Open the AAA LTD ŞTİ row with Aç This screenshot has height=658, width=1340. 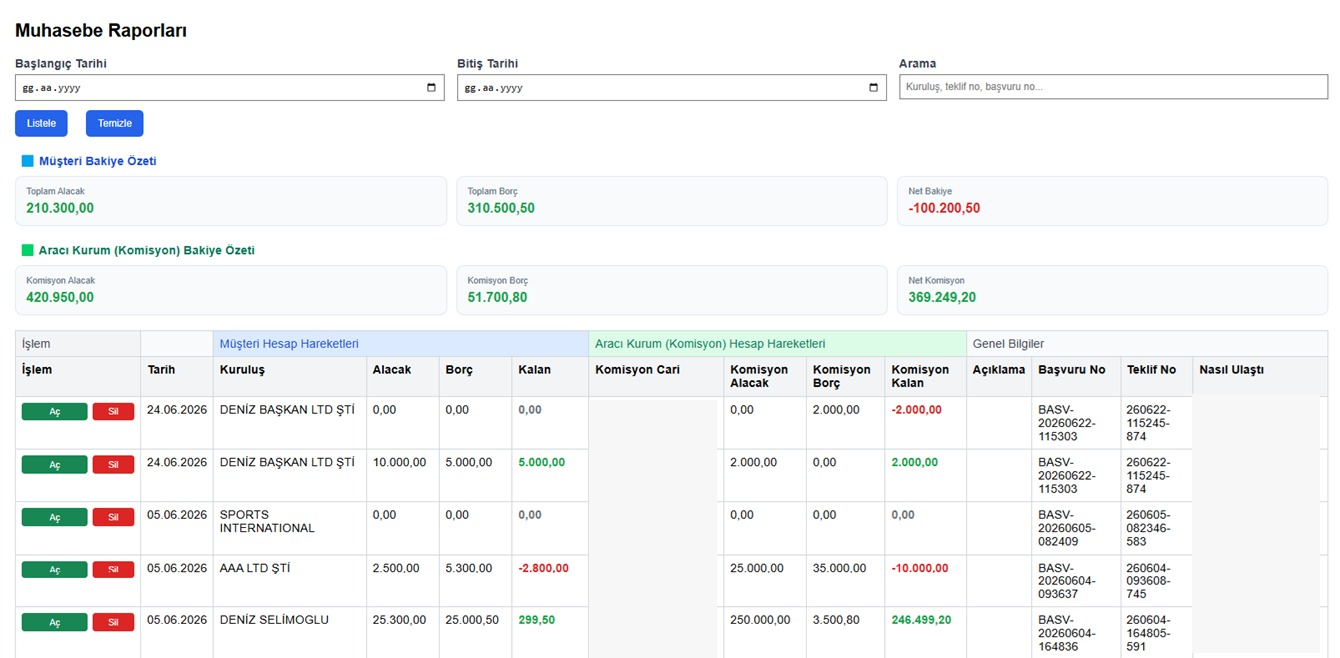[54, 570]
